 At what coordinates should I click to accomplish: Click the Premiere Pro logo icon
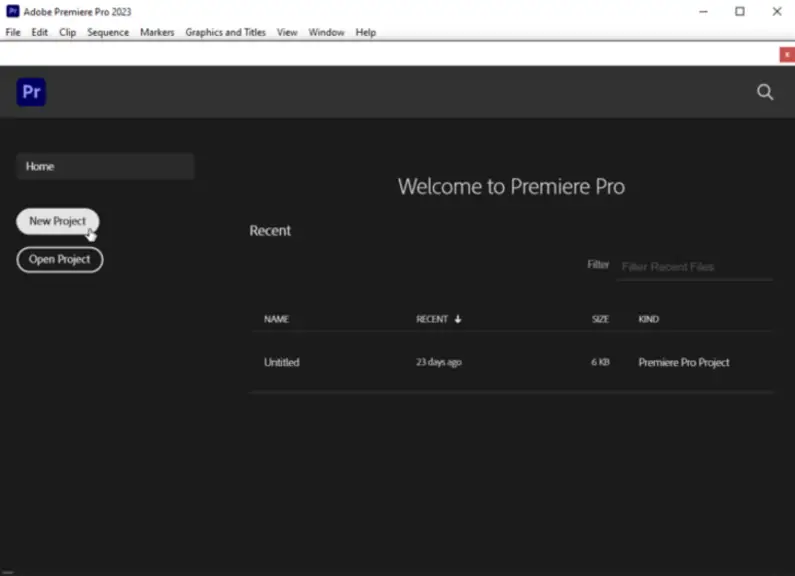pyautogui.click(x=31, y=92)
